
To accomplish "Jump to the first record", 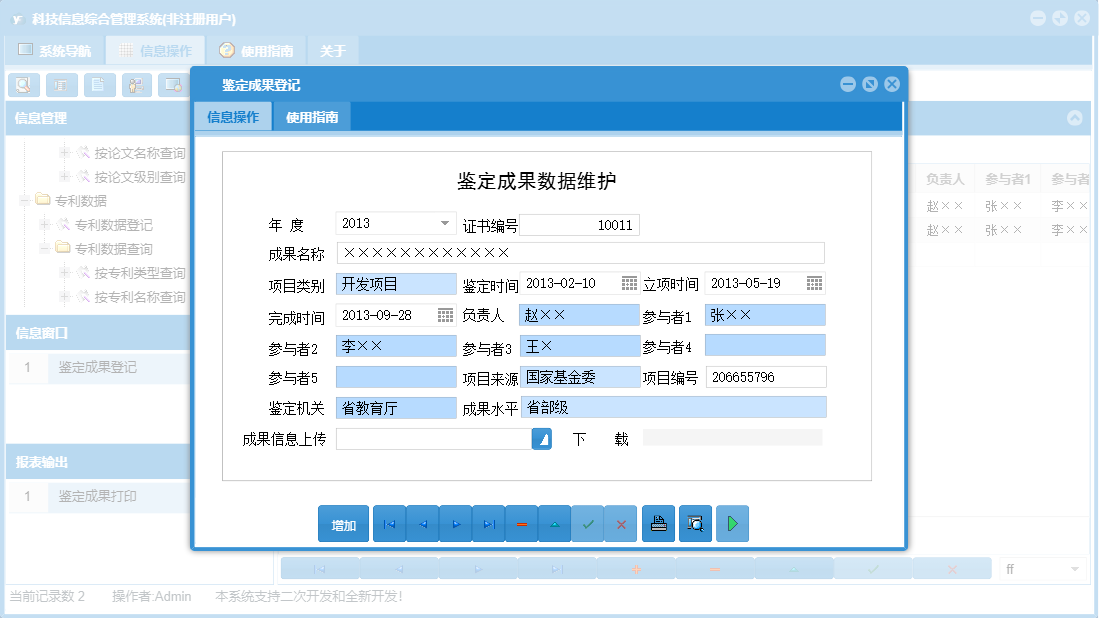I will 390,523.
